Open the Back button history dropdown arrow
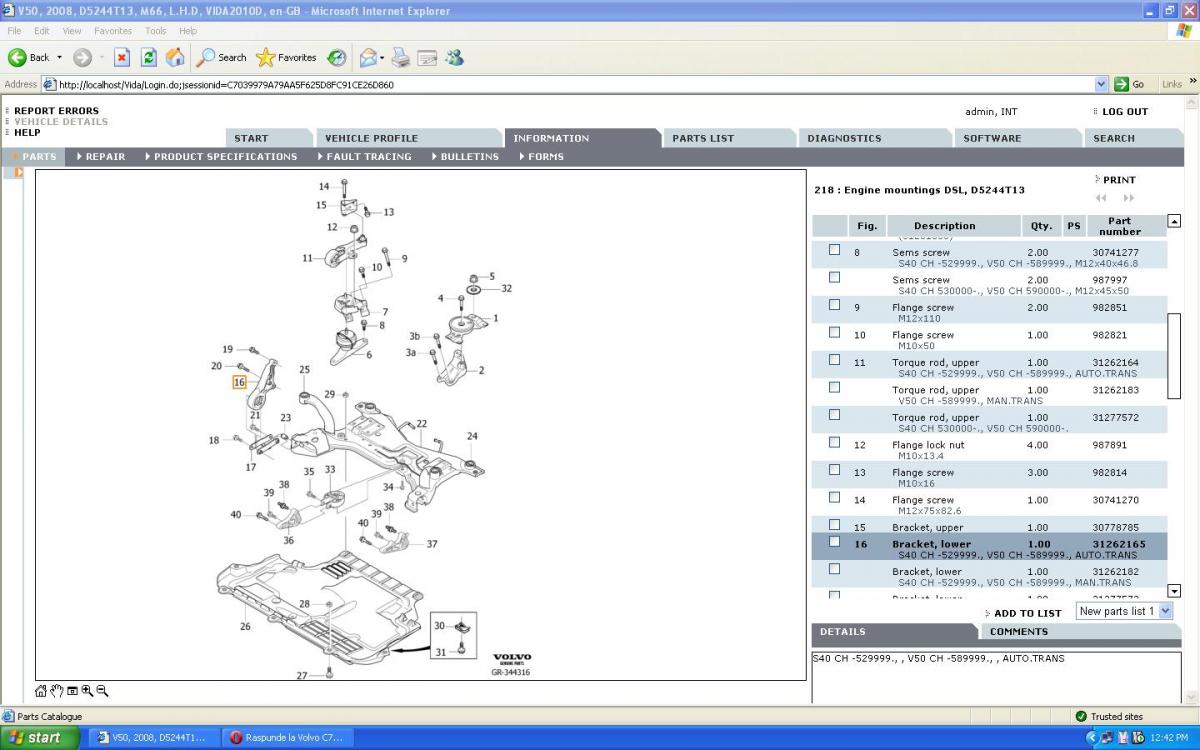The width and height of the screenshot is (1200, 750). (x=59, y=57)
